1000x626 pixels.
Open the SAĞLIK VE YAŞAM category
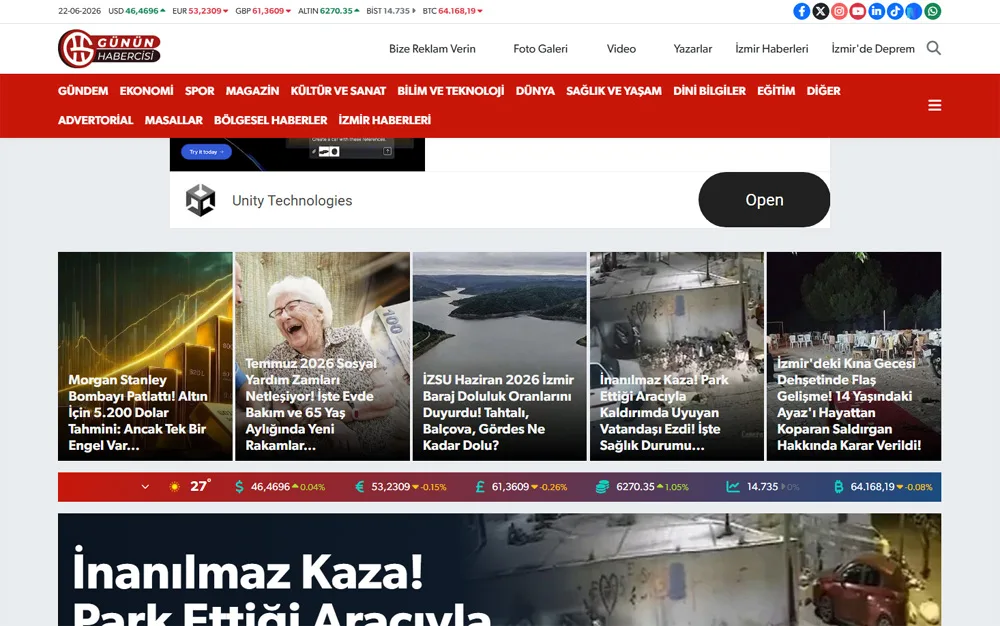tap(614, 91)
